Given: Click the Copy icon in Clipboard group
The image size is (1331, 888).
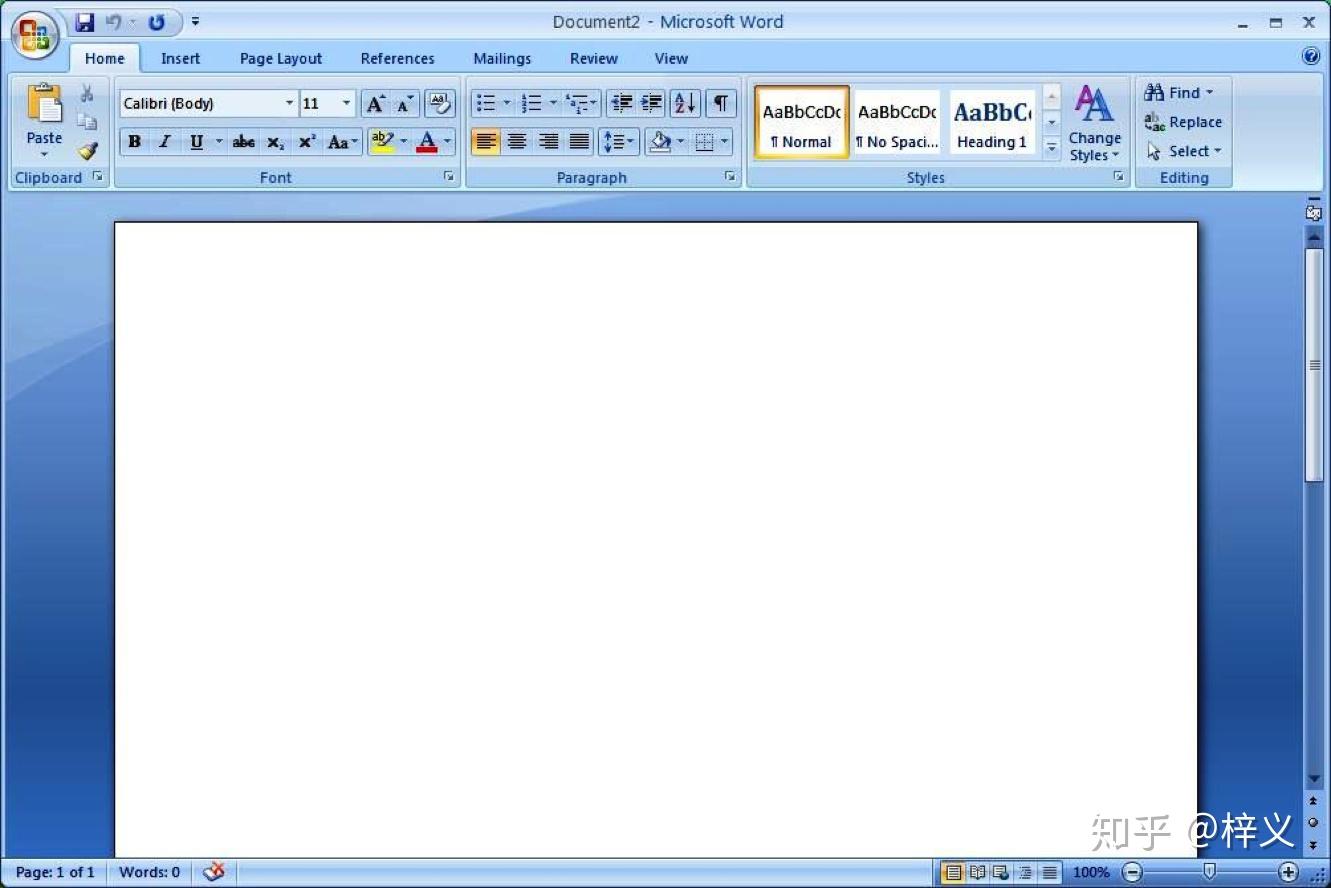Looking at the screenshot, I should pos(87,121).
